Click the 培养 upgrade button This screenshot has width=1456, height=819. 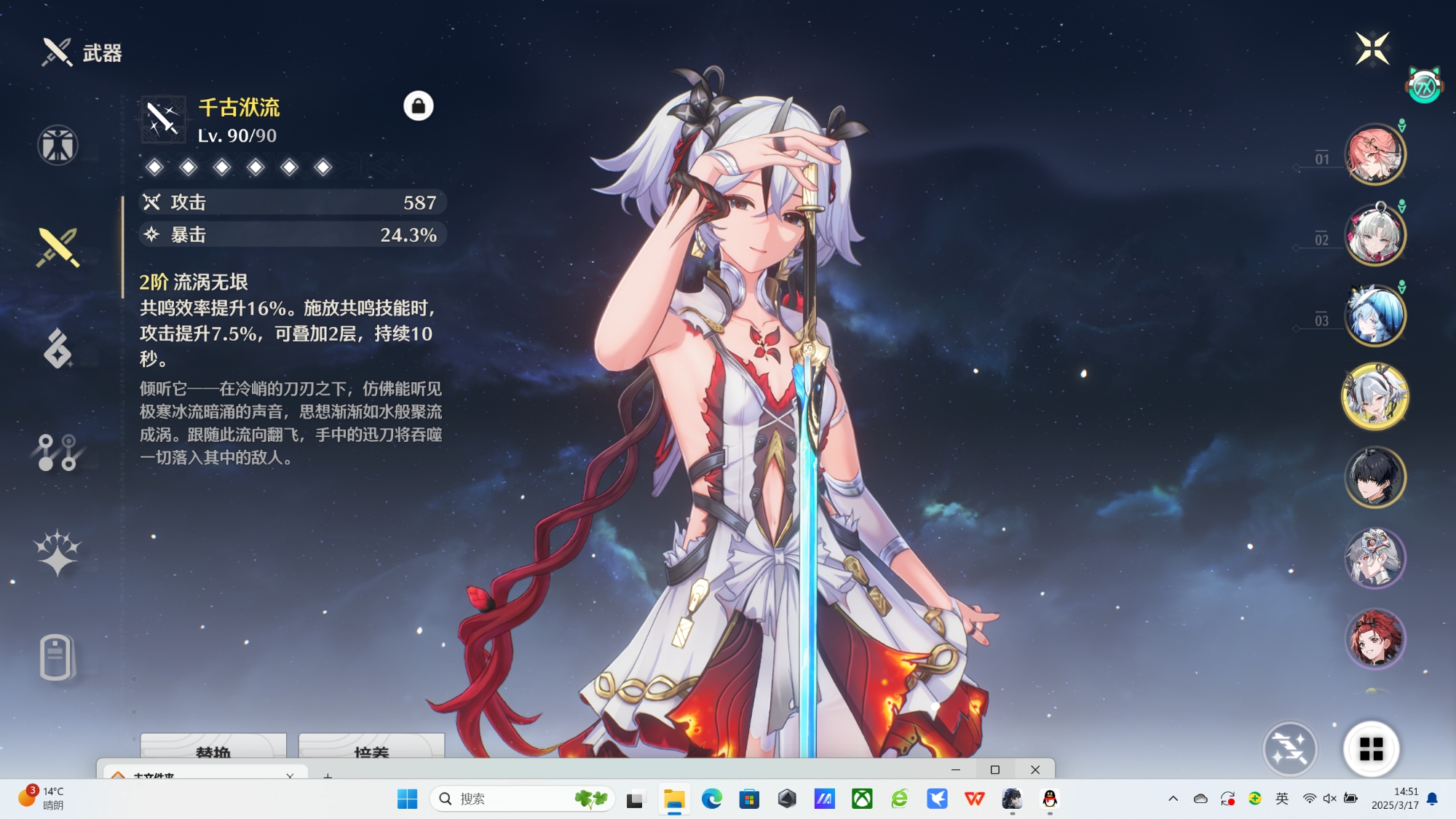click(371, 747)
